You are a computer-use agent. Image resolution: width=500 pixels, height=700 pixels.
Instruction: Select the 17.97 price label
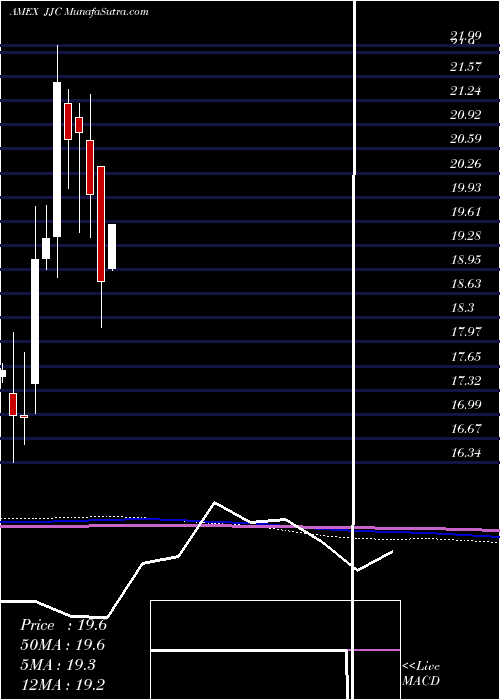coord(466,333)
